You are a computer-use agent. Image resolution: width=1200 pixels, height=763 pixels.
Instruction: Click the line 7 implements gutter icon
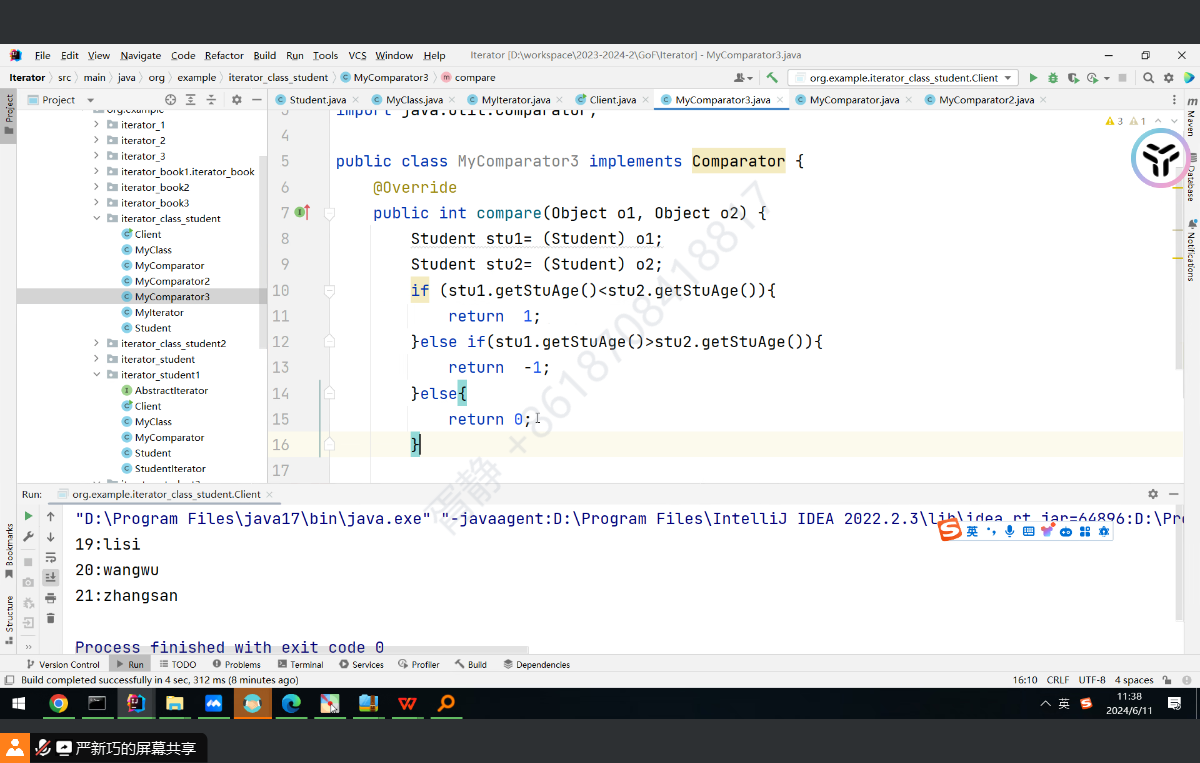pyautogui.click(x=302, y=212)
